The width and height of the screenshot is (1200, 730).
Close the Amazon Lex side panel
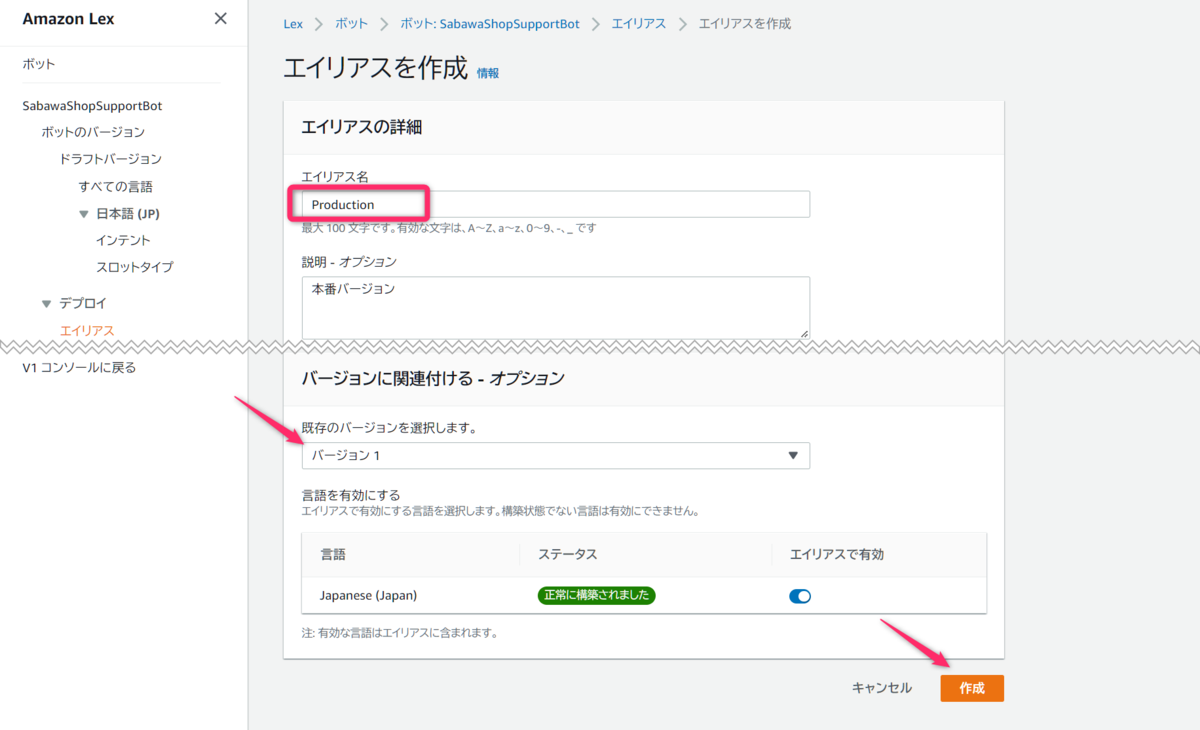point(221,19)
